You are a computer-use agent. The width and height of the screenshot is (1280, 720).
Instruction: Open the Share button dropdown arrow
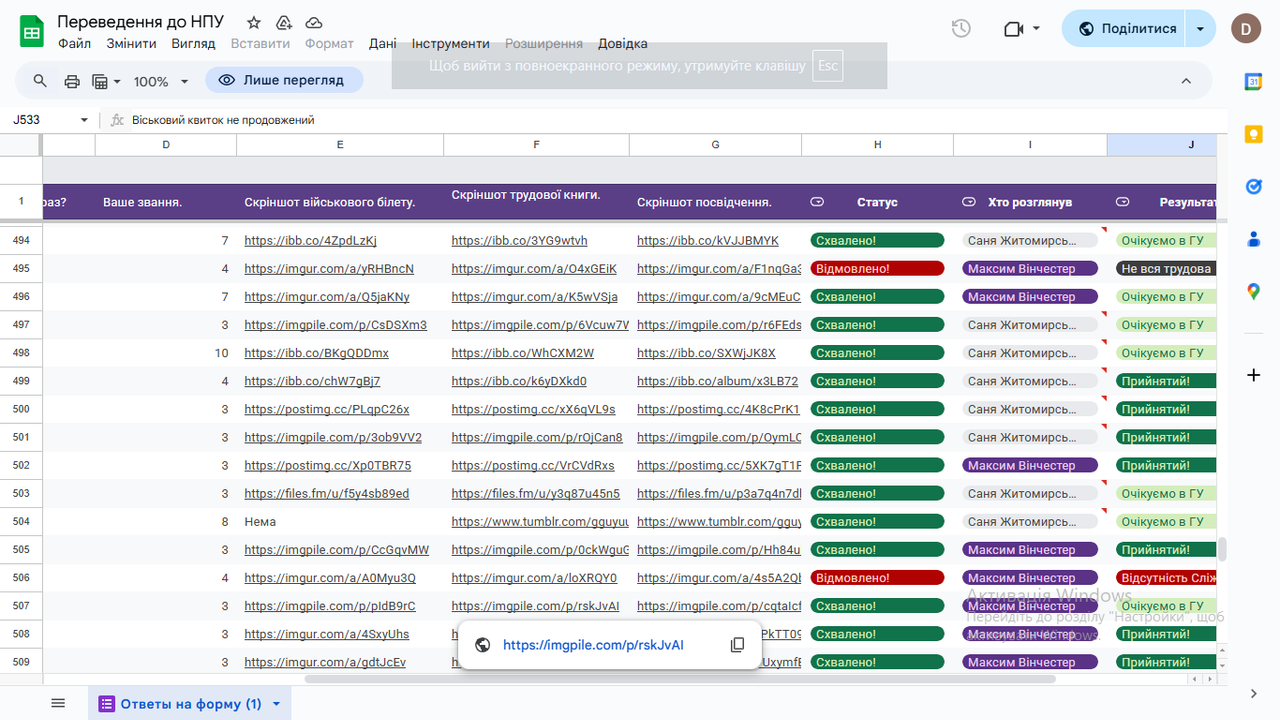(x=1200, y=29)
